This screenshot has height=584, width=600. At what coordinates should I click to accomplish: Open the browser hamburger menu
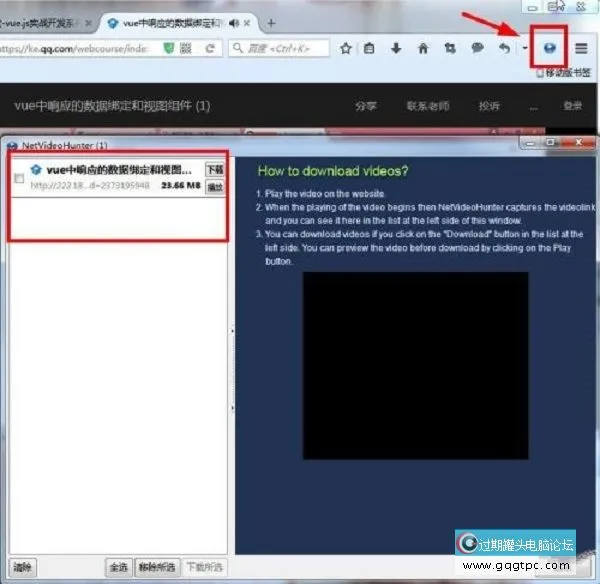pyautogui.click(x=580, y=48)
